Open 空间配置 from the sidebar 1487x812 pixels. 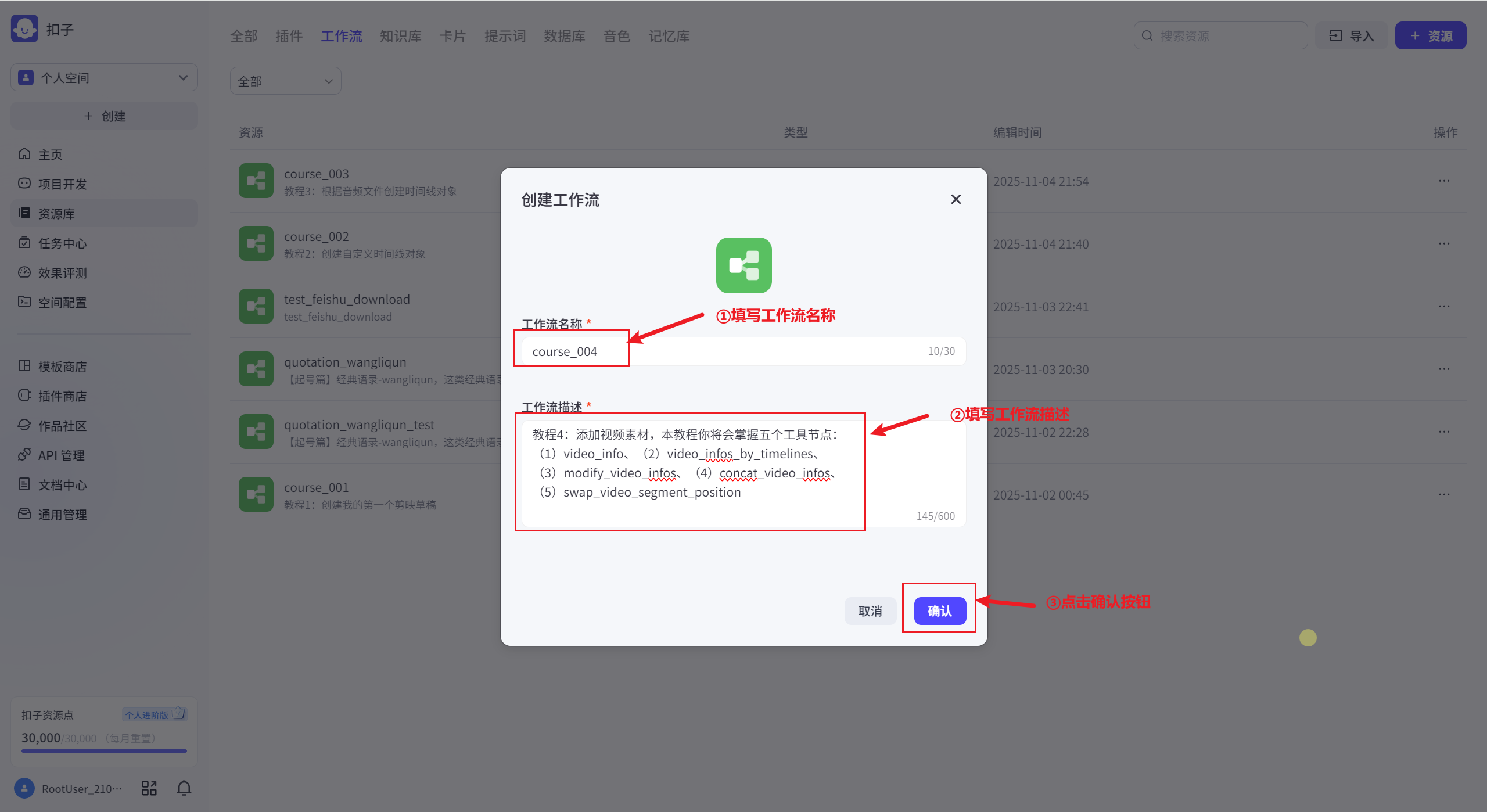point(62,302)
